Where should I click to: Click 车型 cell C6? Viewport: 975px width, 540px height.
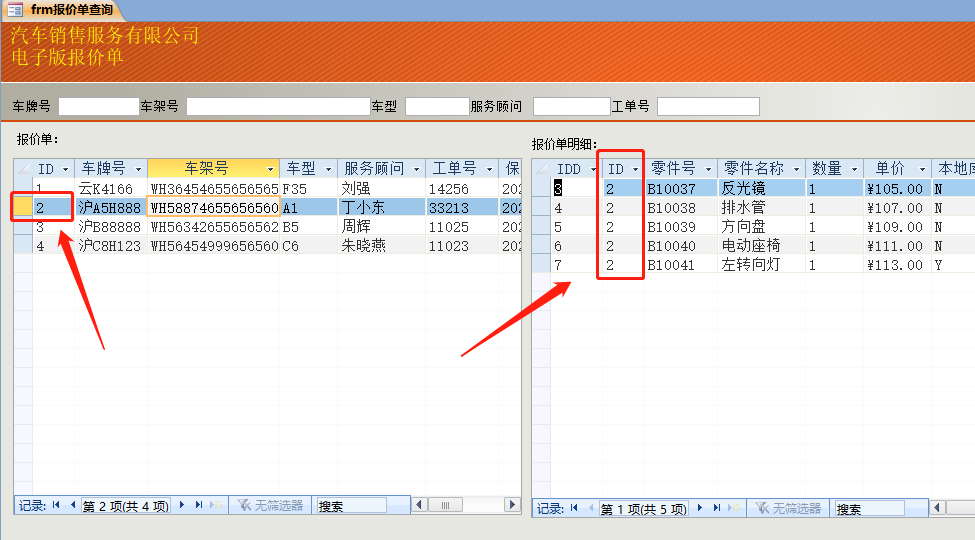(308, 246)
